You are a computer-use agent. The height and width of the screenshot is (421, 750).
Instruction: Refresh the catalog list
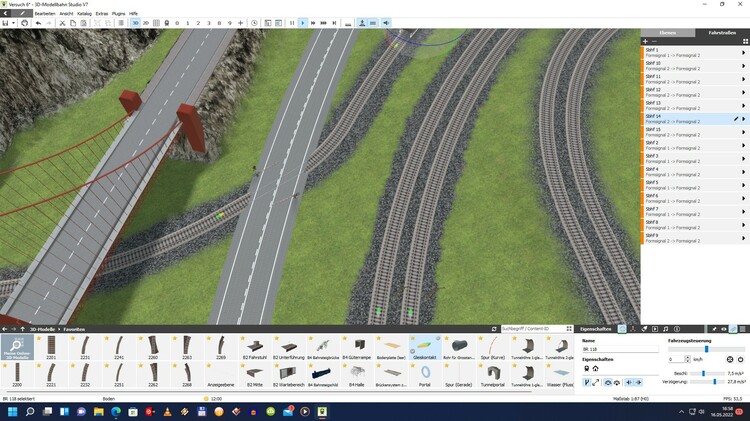pos(494,329)
